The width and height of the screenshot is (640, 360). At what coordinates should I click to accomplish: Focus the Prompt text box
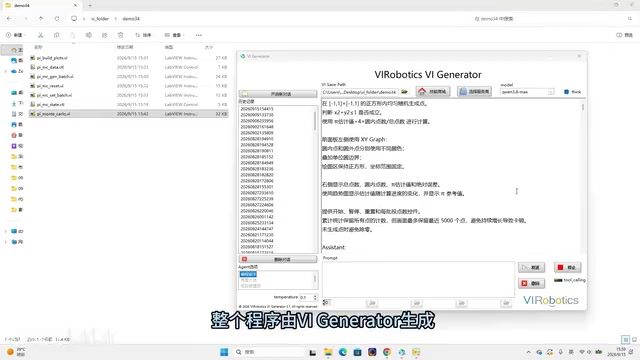click(x=418, y=280)
